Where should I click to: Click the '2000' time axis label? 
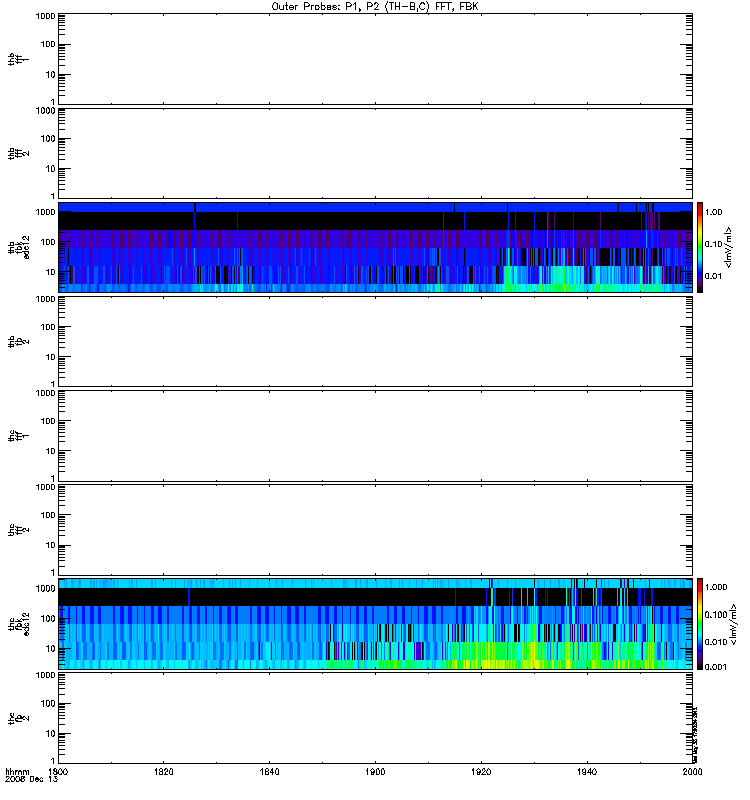(x=692, y=771)
